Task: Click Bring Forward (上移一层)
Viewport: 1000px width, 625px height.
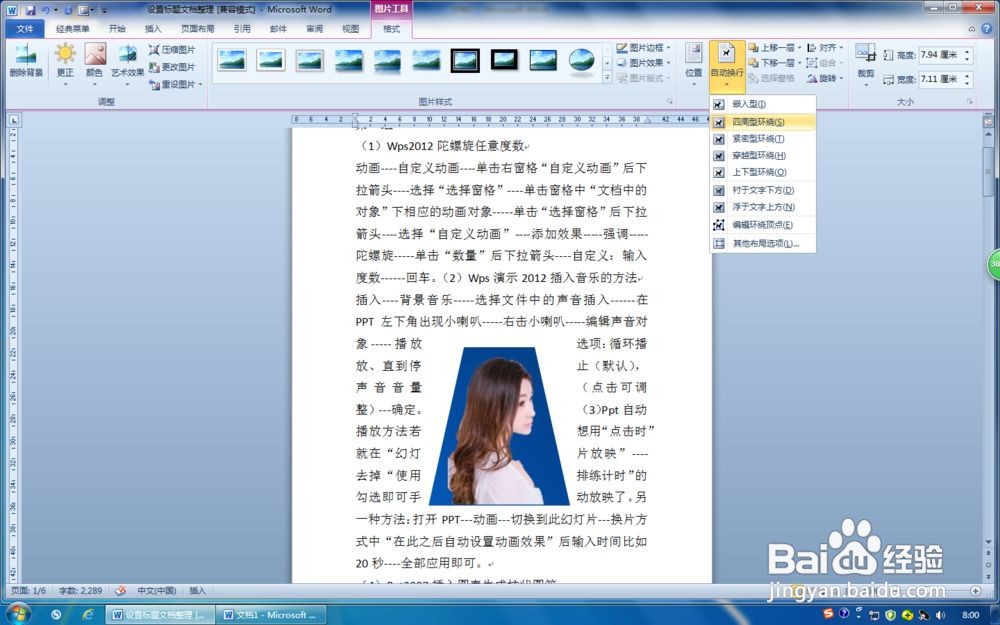Action: coord(771,48)
